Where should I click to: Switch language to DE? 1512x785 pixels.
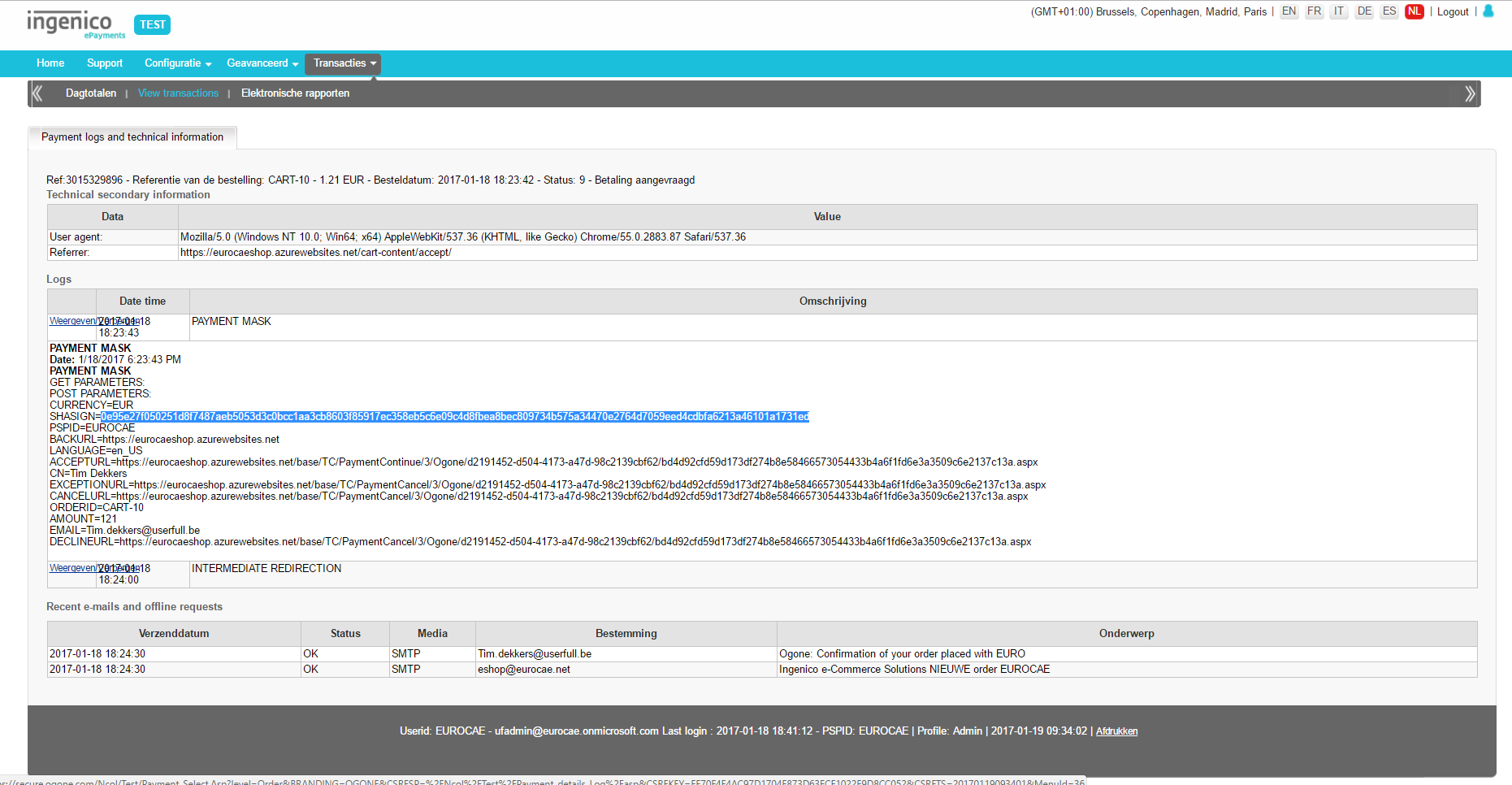pos(1365,11)
